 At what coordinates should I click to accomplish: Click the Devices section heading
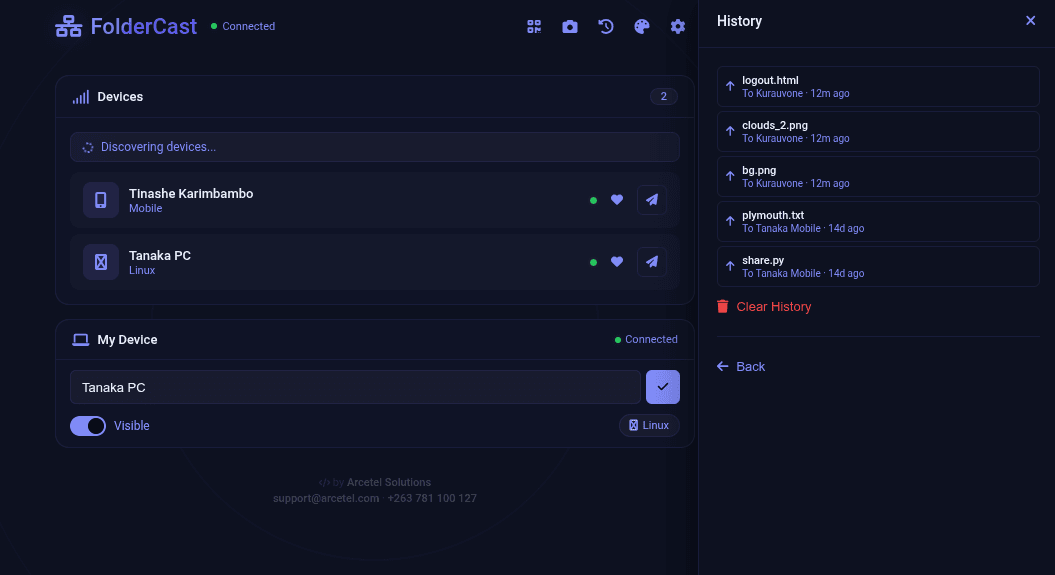point(120,97)
